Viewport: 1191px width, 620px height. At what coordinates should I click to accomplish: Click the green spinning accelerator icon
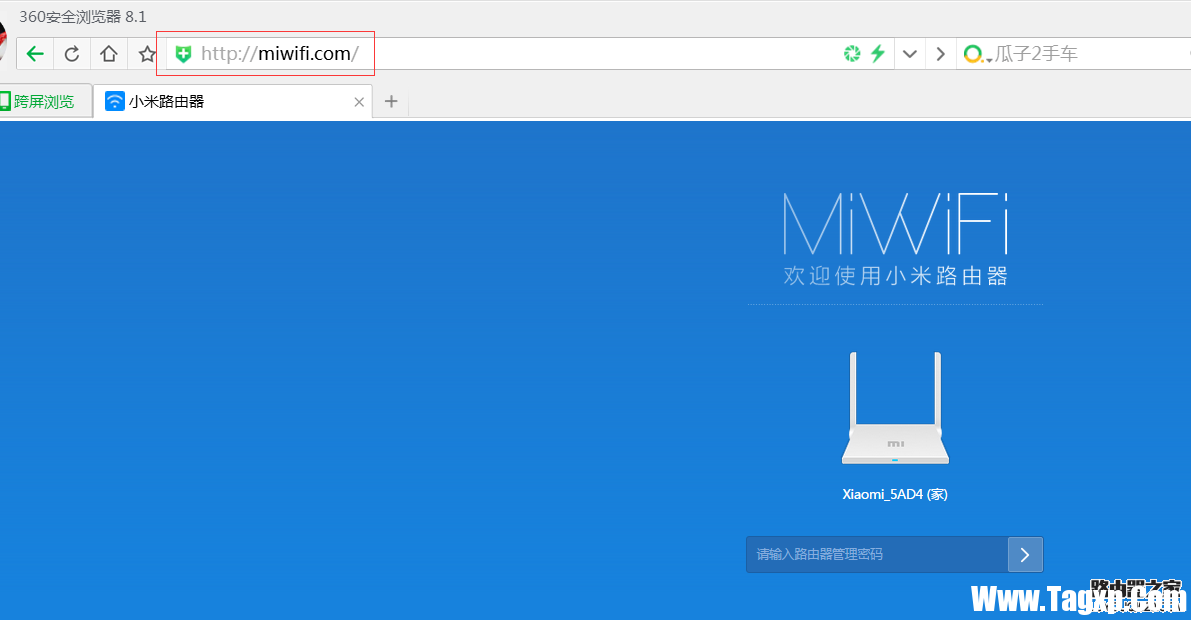point(852,53)
